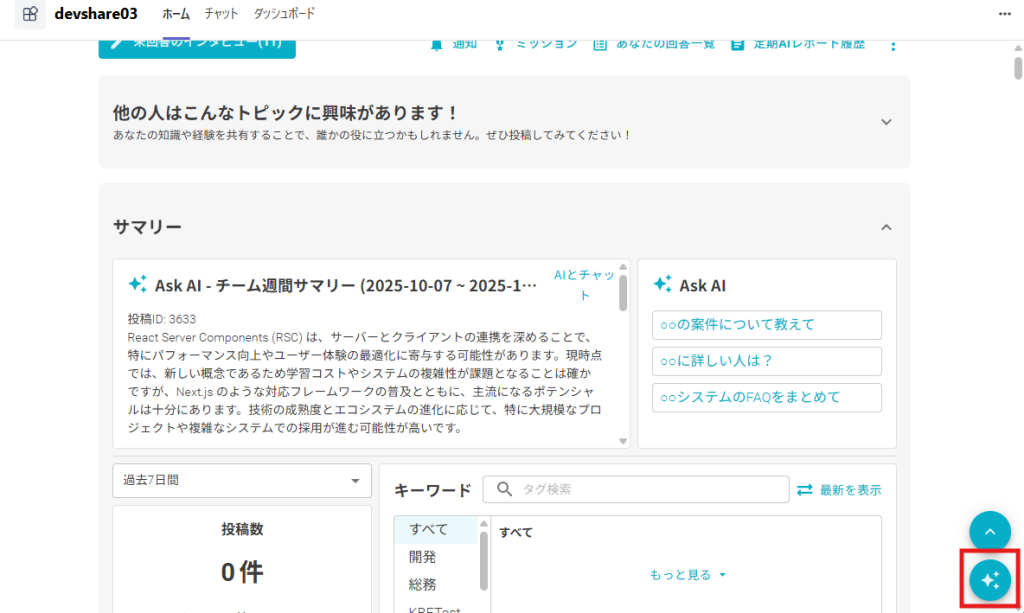This screenshot has height=613, width=1024.
Task: Open the ダッシュボード tab
Action: tap(284, 14)
